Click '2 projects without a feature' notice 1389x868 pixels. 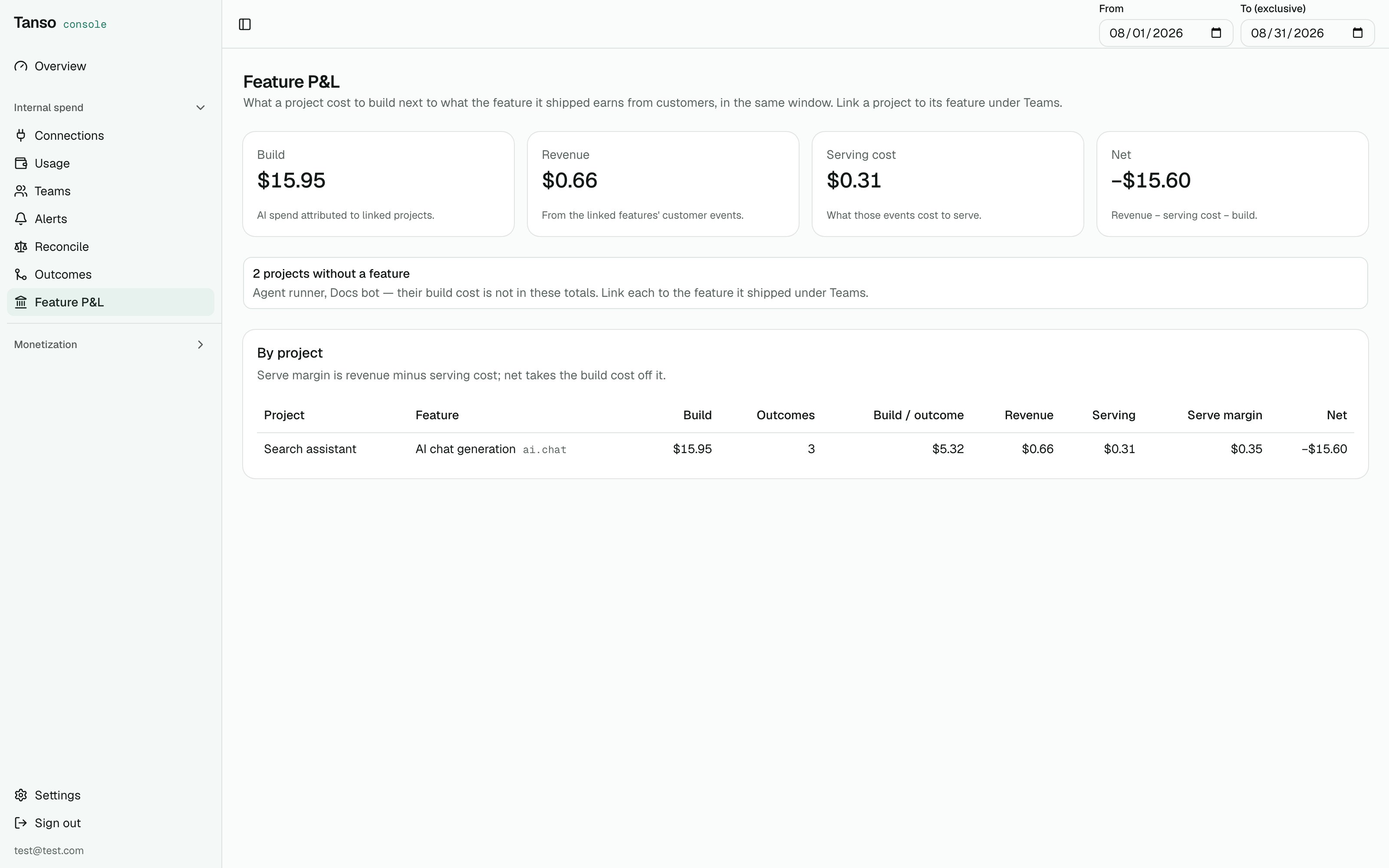805,283
